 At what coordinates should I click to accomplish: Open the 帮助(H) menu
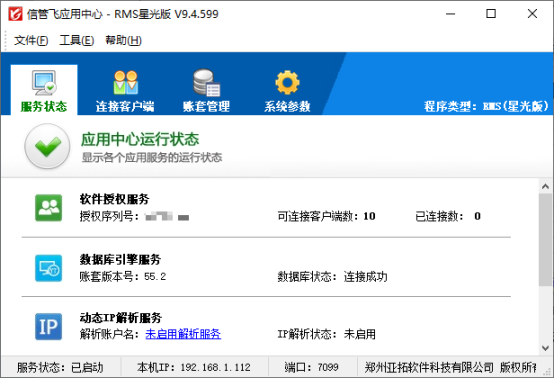tap(123, 40)
